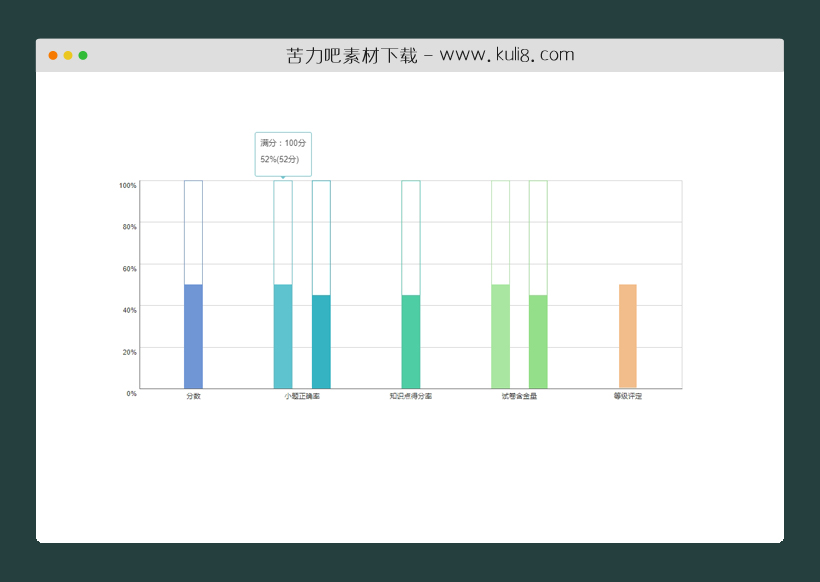Click the 小题正确率 x-axis label
The height and width of the screenshot is (582, 820).
(302, 397)
